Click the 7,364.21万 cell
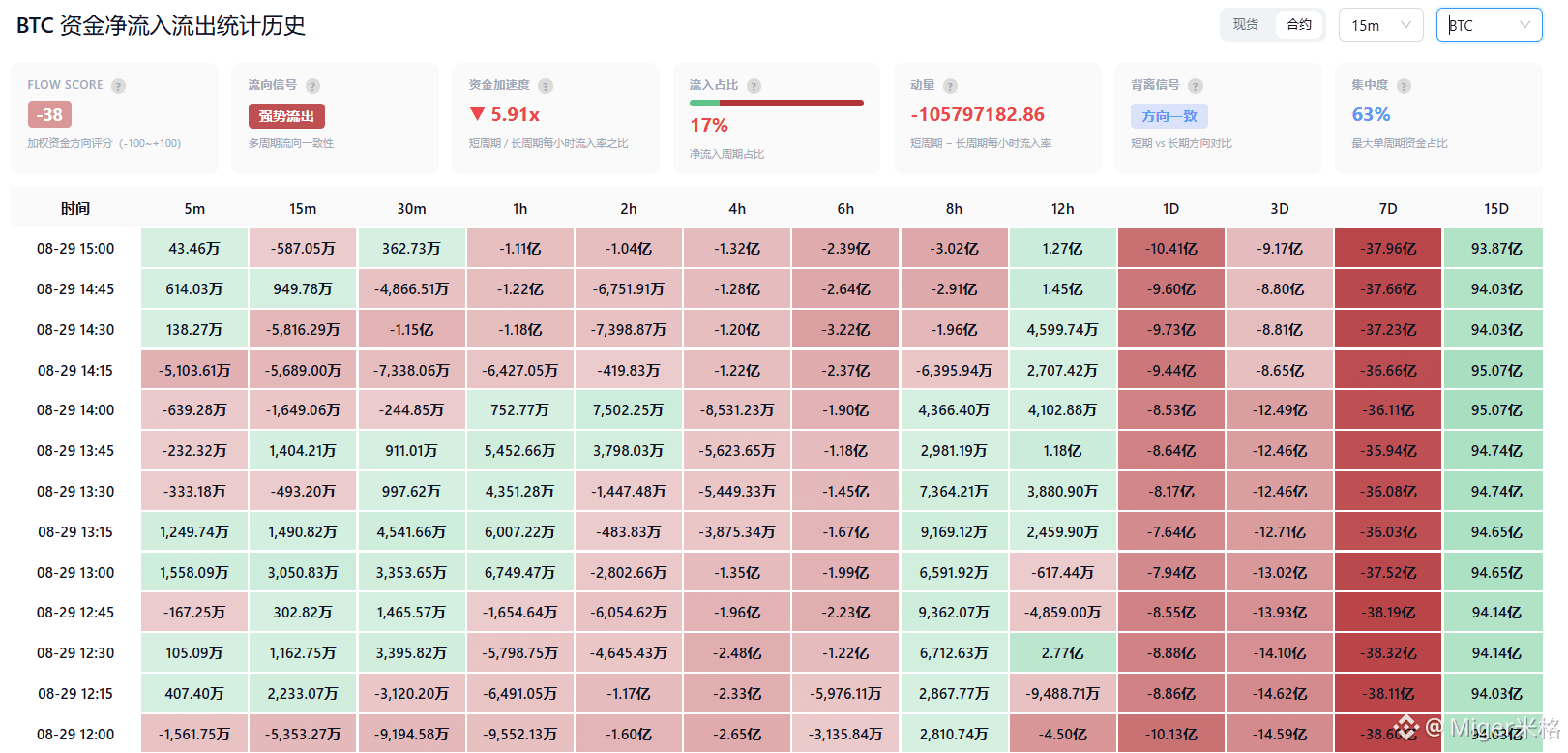The width and height of the screenshot is (1568, 753). (954, 492)
